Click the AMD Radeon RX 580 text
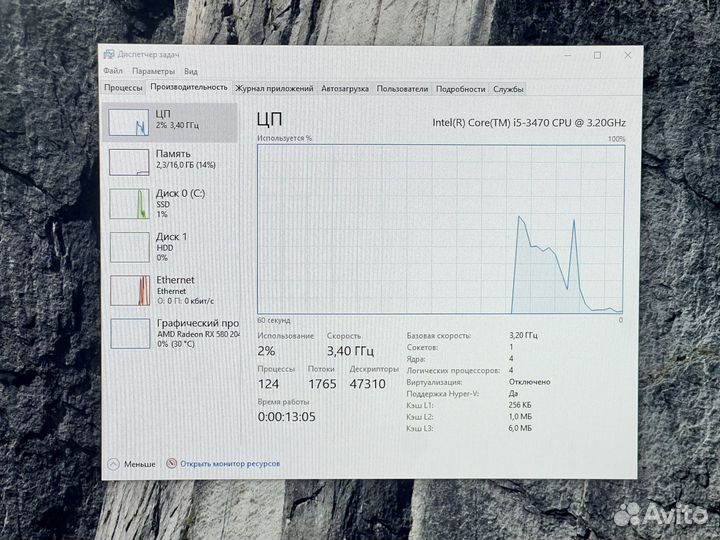720x540 pixels. [x=198, y=334]
